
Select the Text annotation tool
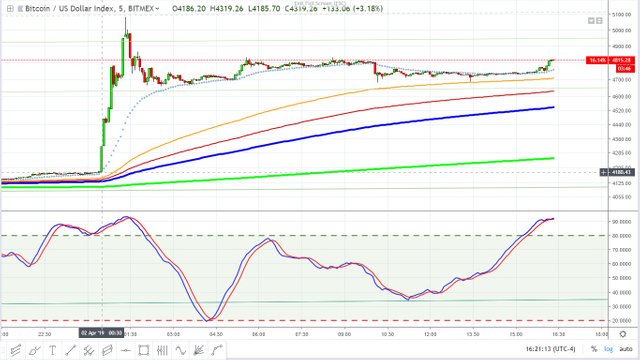(x=53, y=350)
